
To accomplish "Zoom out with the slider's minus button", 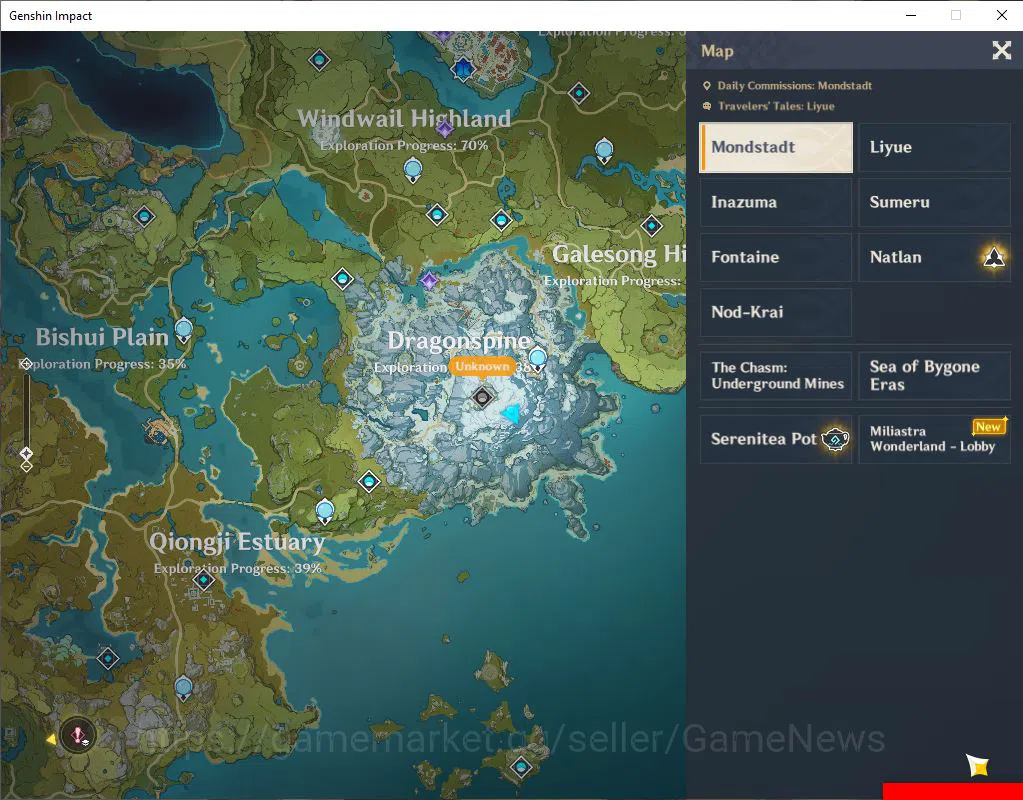I will coord(26,466).
